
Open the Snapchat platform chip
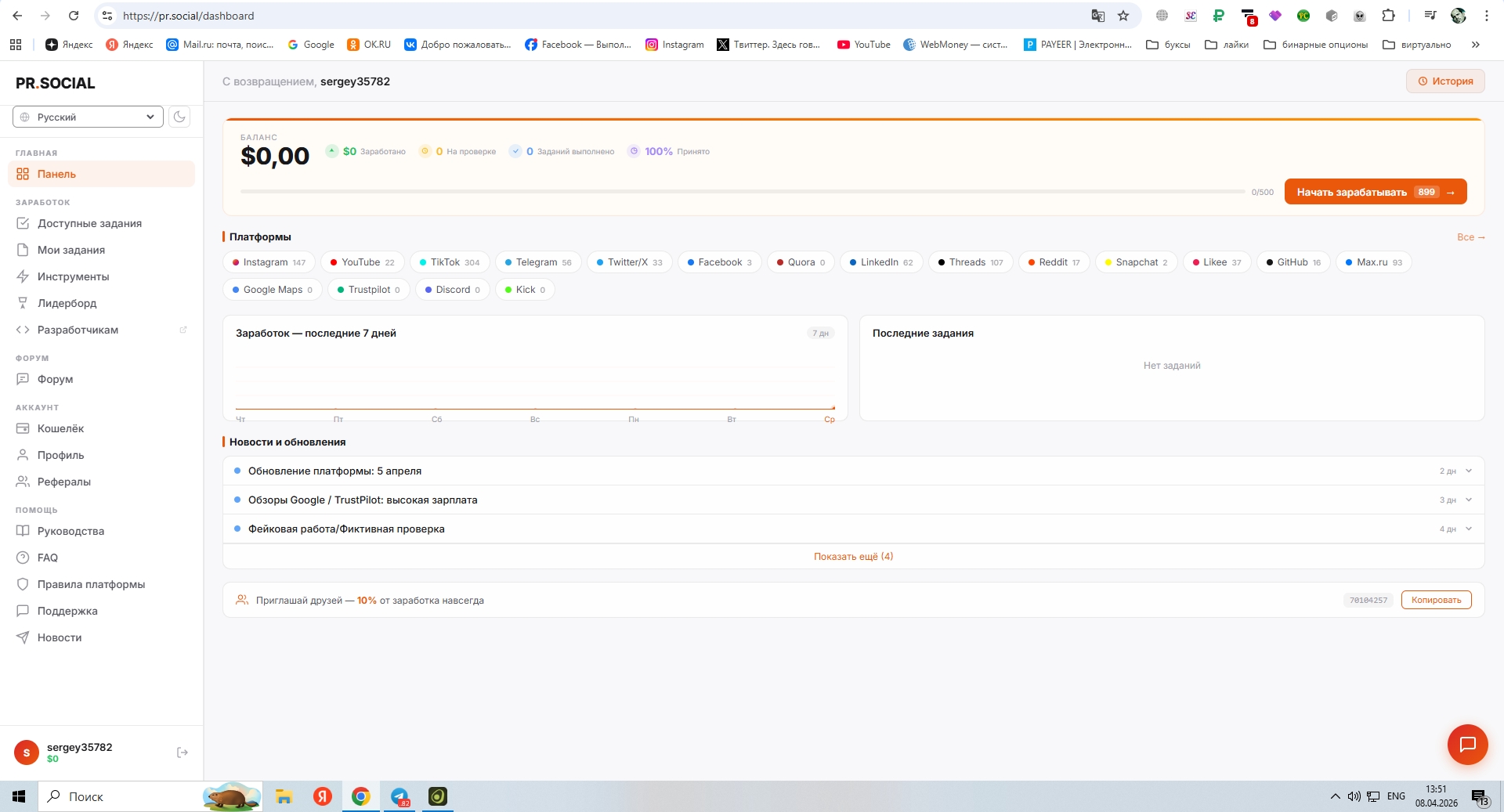(x=1136, y=262)
